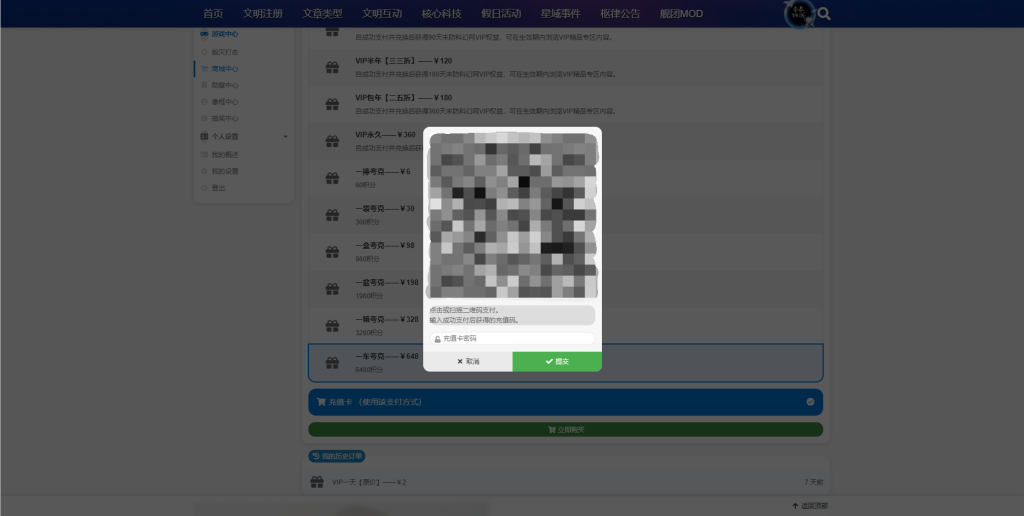Click the 取消 button in dialog

coord(468,361)
